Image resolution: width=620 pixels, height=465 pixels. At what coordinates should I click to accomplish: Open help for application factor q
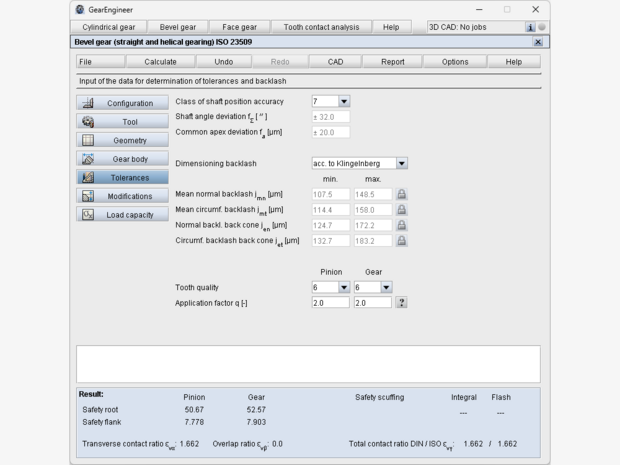[x=402, y=303]
